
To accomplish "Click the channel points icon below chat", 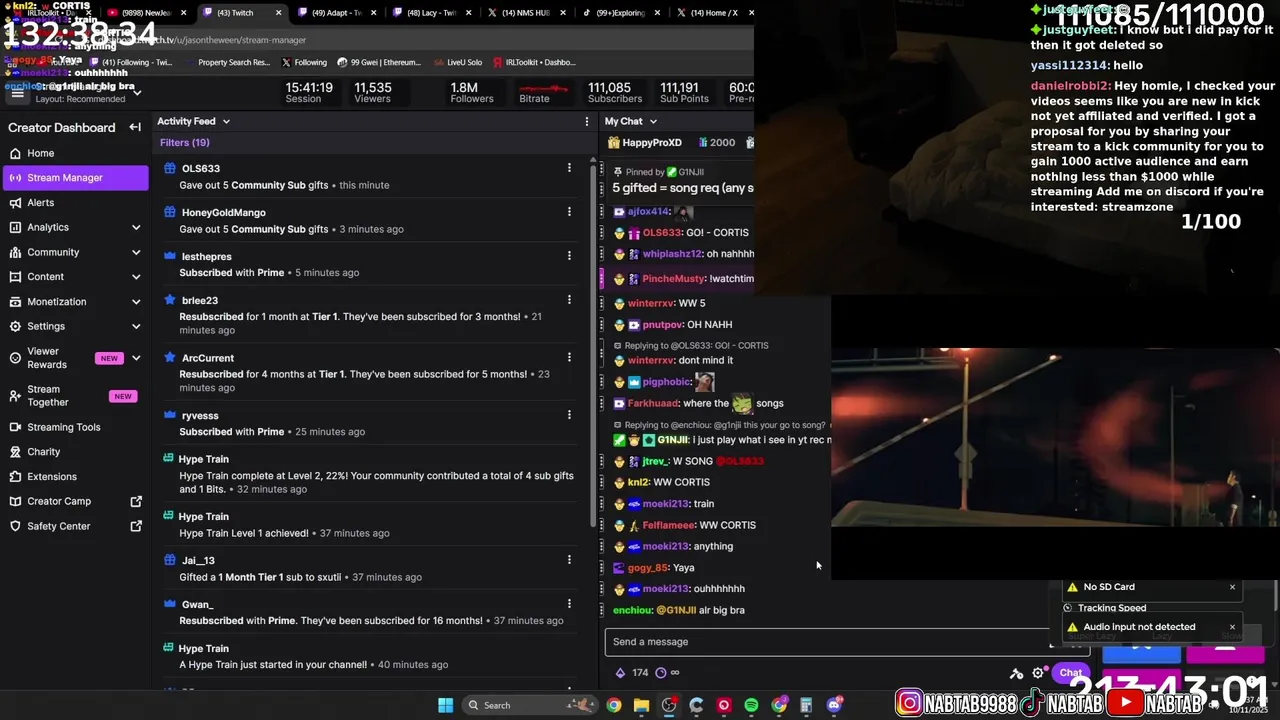I will click(x=660, y=673).
